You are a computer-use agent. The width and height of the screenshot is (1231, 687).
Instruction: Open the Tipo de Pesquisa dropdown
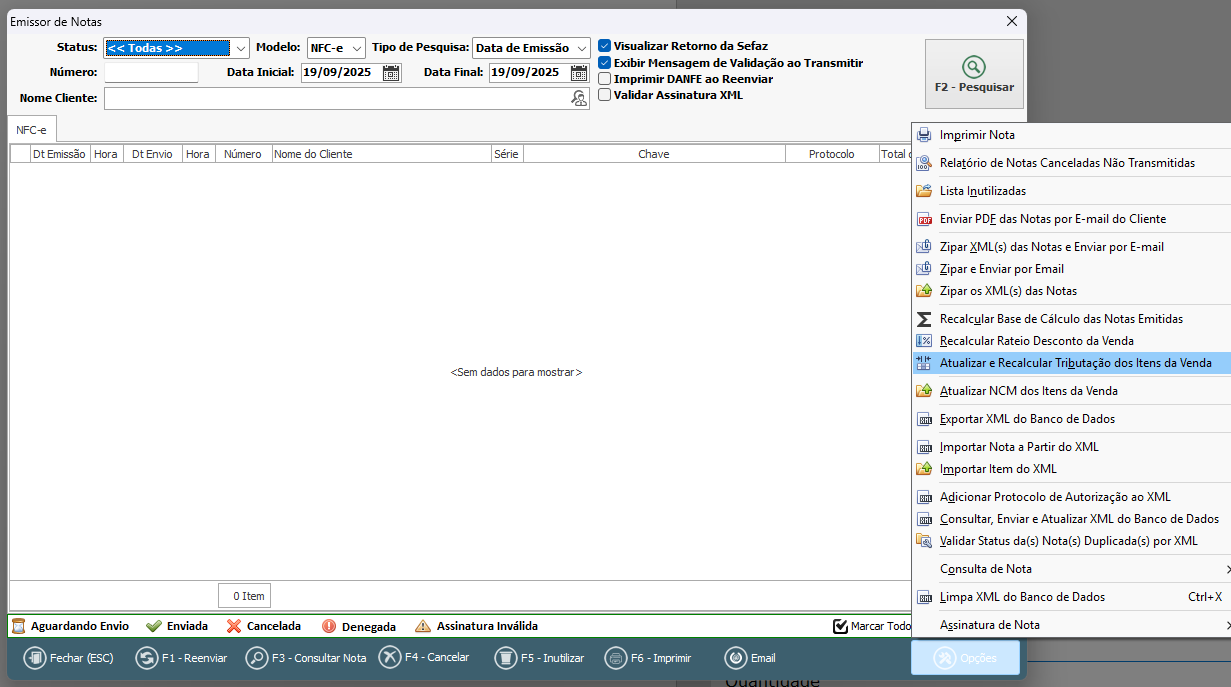pyautogui.click(x=582, y=48)
